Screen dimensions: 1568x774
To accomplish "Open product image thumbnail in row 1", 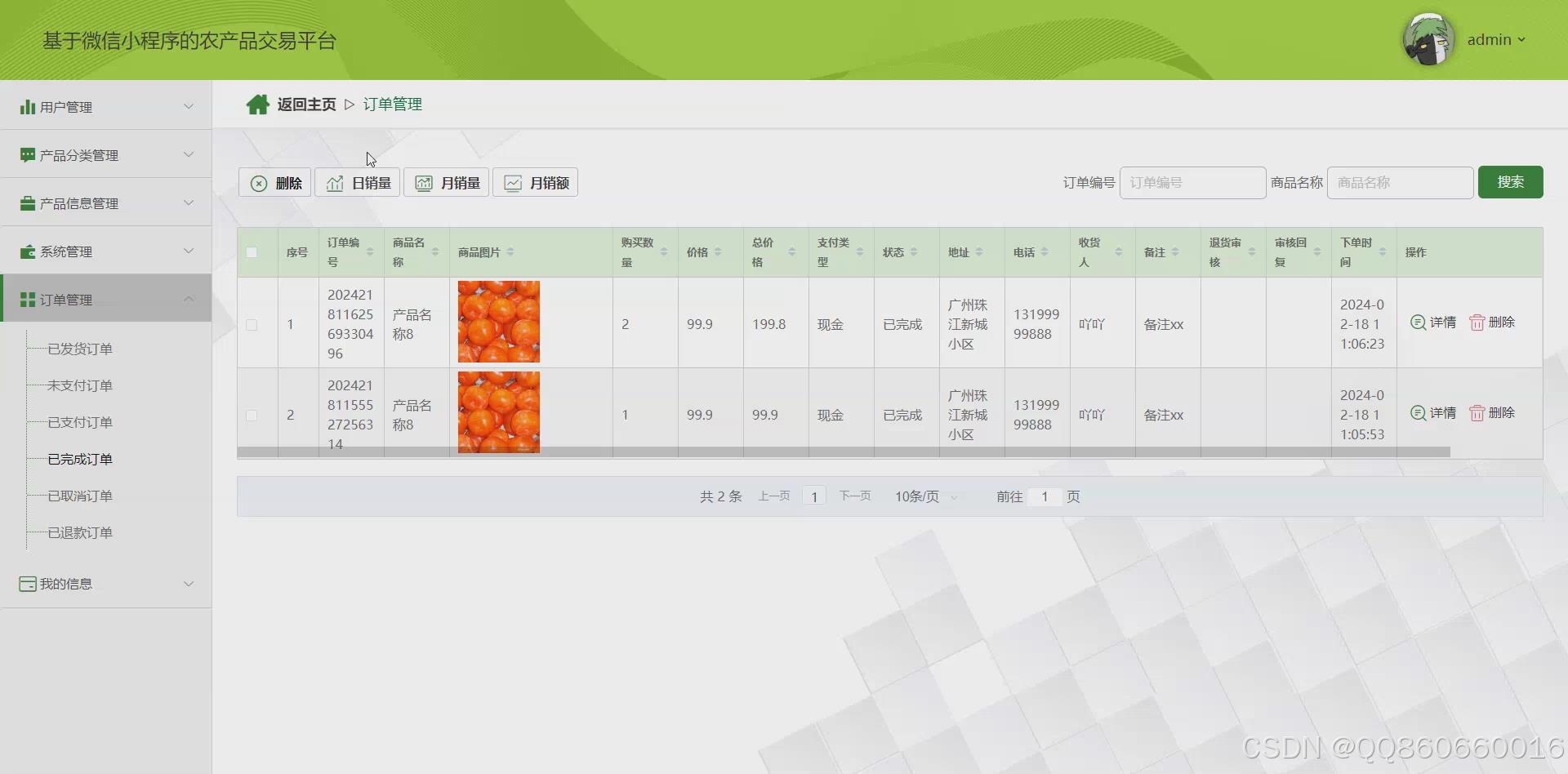I will (x=499, y=322).
